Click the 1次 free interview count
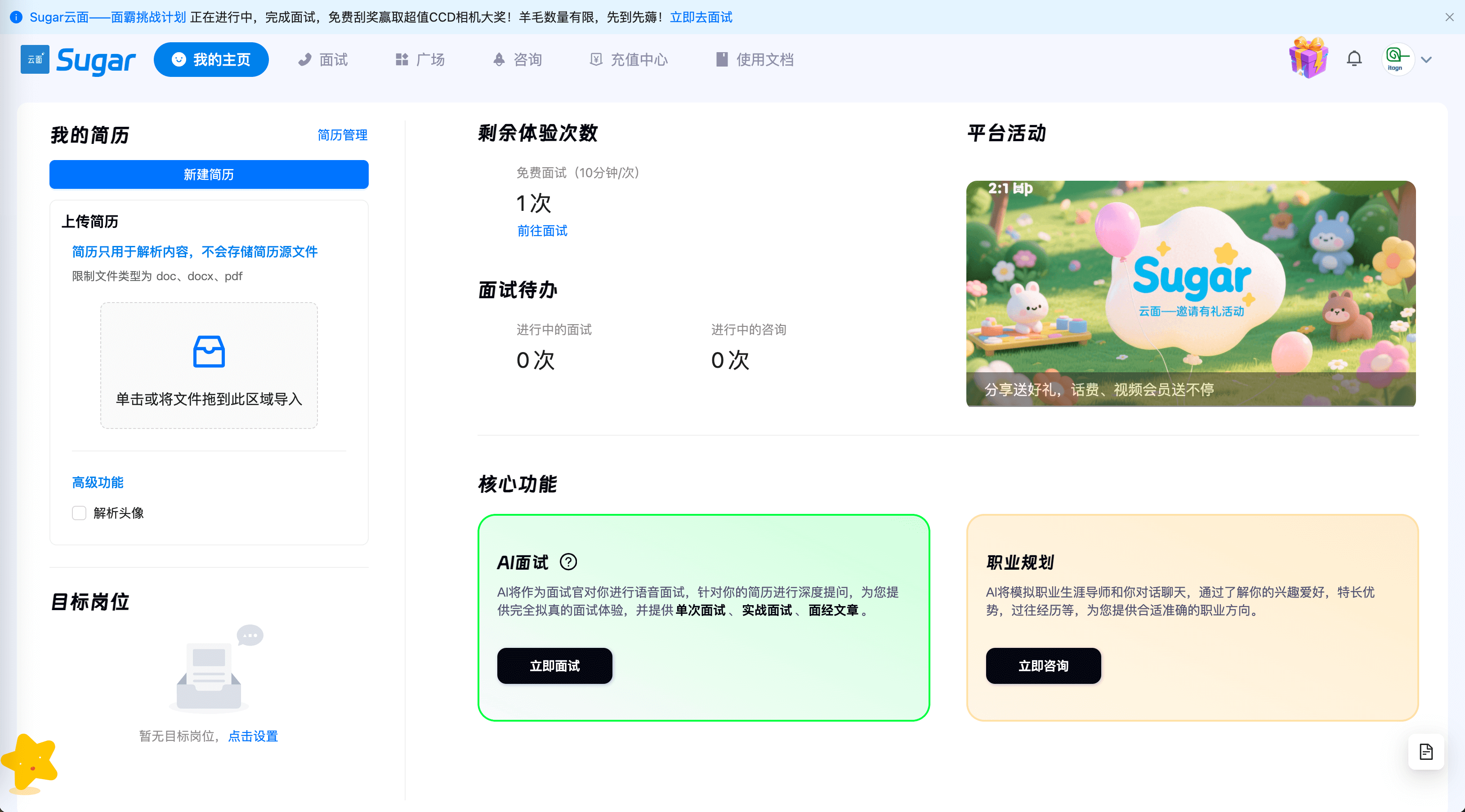This screenshot has width=1465, height=812. [533, 203]
